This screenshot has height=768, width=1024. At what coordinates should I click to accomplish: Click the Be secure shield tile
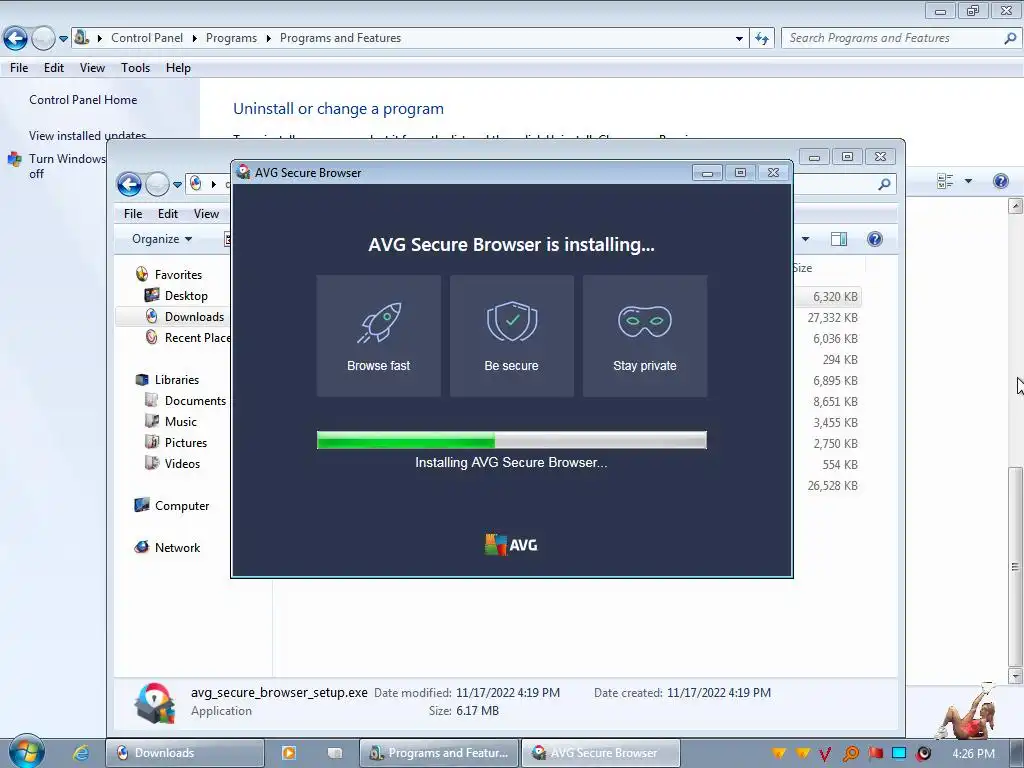tap(511, 336)
